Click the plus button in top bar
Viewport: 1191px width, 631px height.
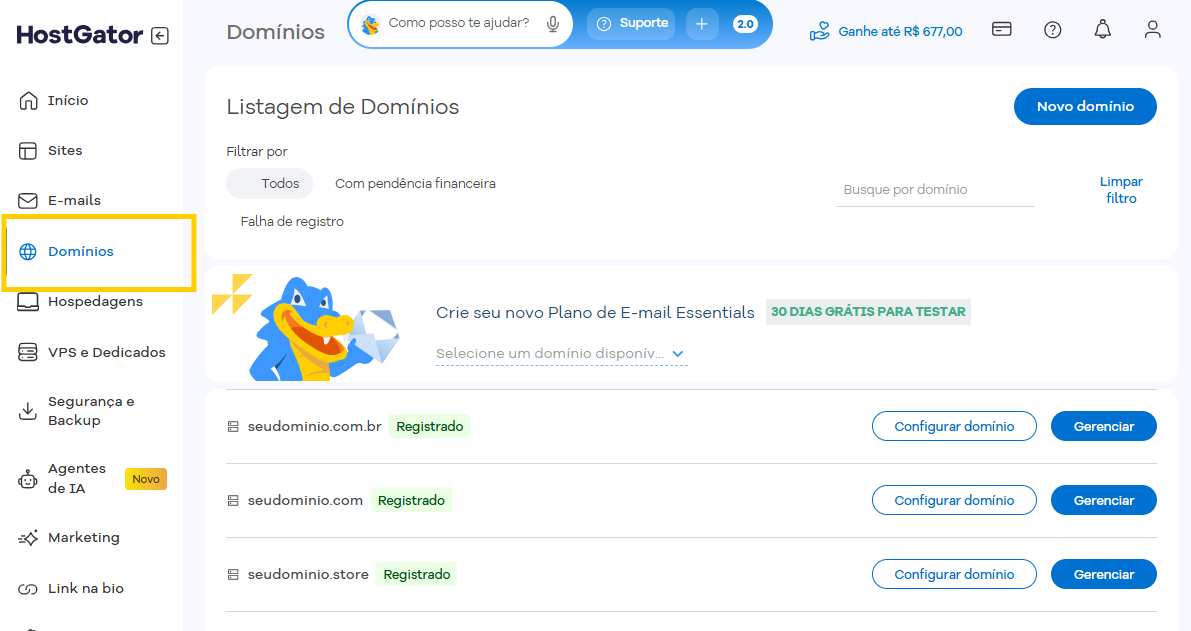702,24
